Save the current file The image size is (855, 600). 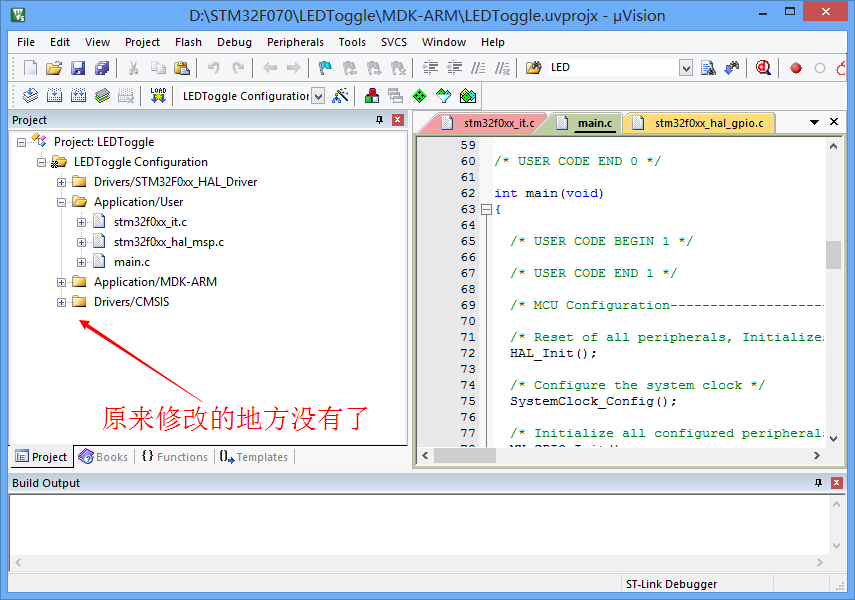coord(78,68)
